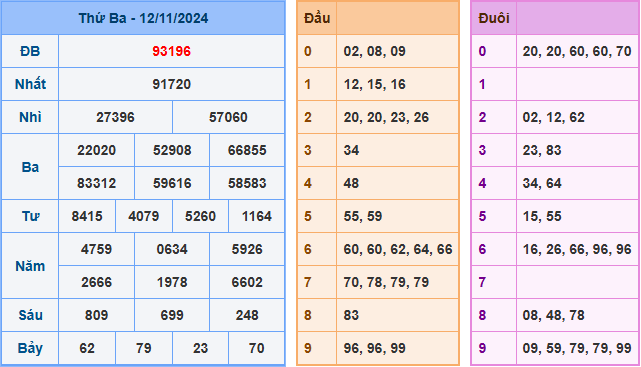Click the ĐB row label
The width and height of the screenshot is (641, 367).
(x=30, y=51)
